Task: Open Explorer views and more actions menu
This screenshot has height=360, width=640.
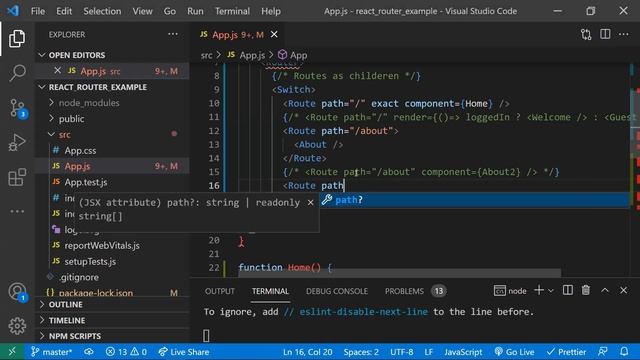Action: pos(173,34)
